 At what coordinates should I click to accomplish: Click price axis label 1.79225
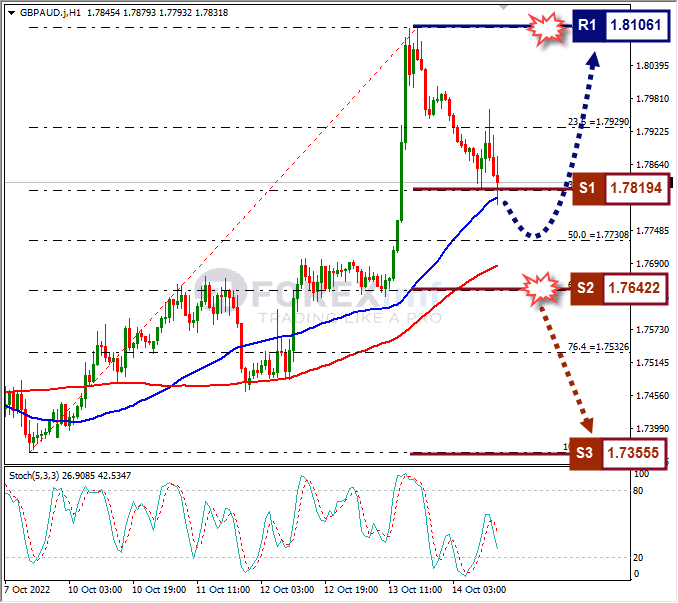point(652,131)
